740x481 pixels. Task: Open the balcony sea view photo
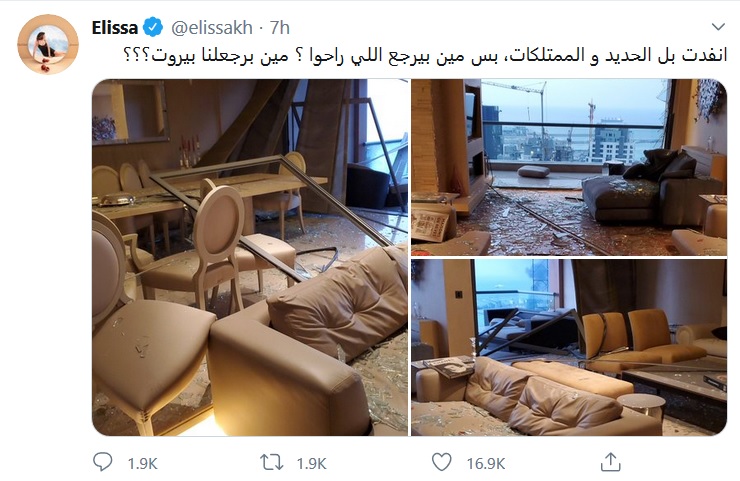tap(569, 168)
